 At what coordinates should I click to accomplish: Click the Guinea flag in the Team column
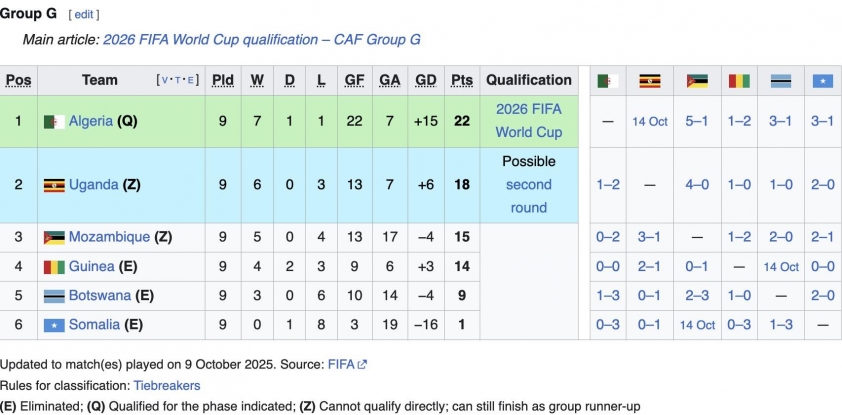point(53,267)
